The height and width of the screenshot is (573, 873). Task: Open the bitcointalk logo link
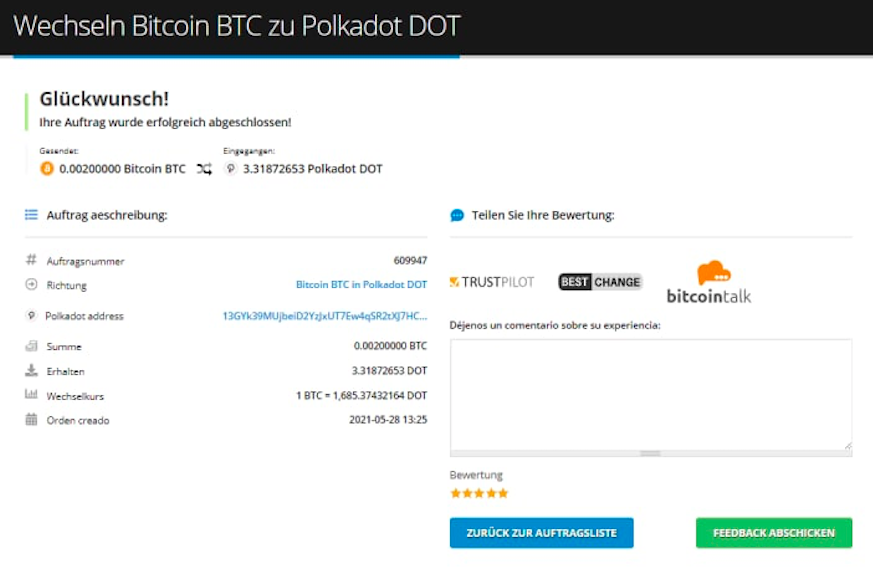pyautogui.click(x=709, y=282)
